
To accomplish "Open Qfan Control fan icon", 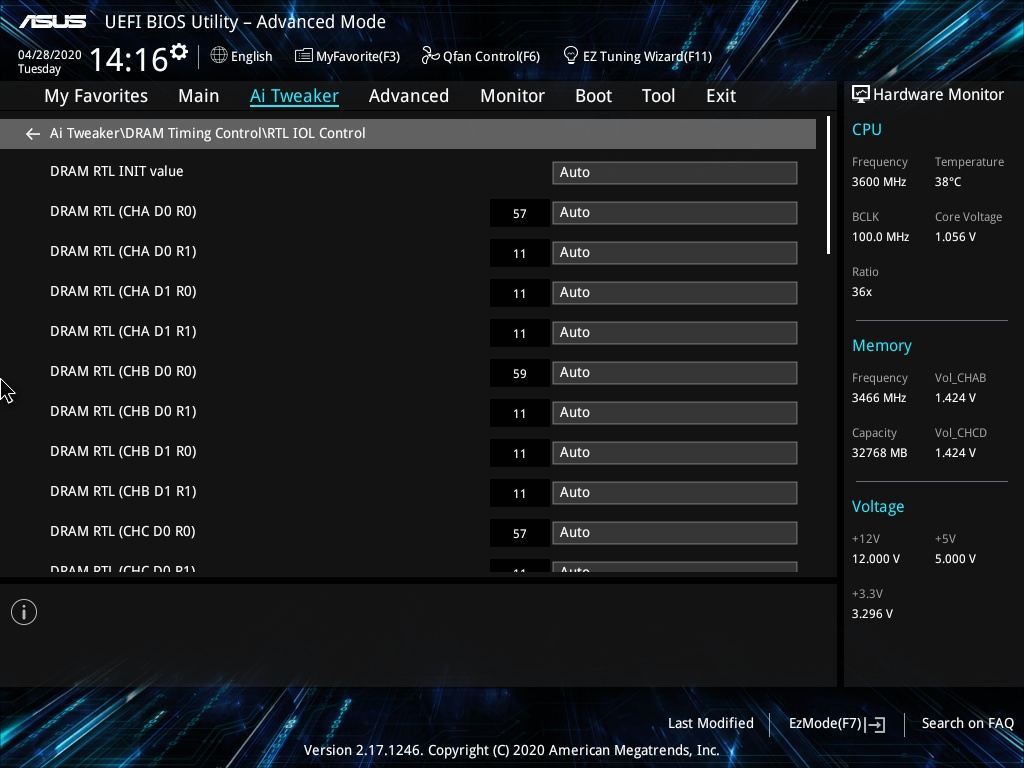I will pyautogui.click(x=430, y=56).
